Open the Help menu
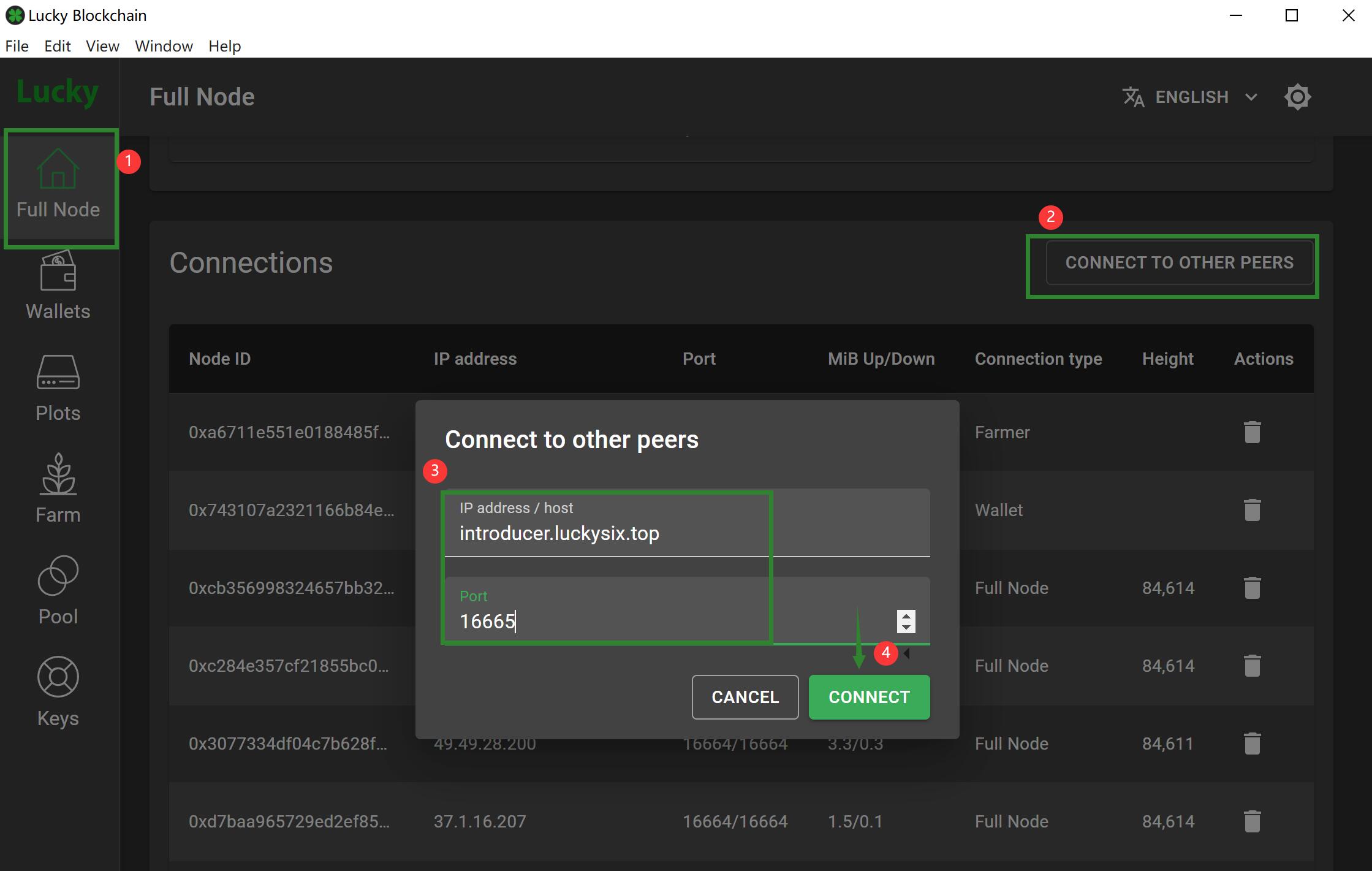Viewport: 1372px width, 871px height. point(224,46)
